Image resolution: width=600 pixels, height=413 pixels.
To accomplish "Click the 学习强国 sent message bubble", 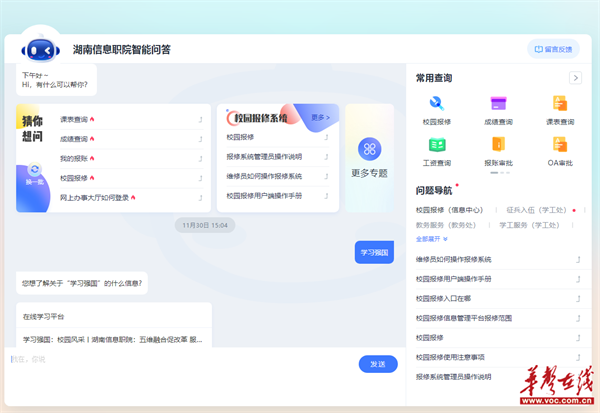I will [374, 252].
